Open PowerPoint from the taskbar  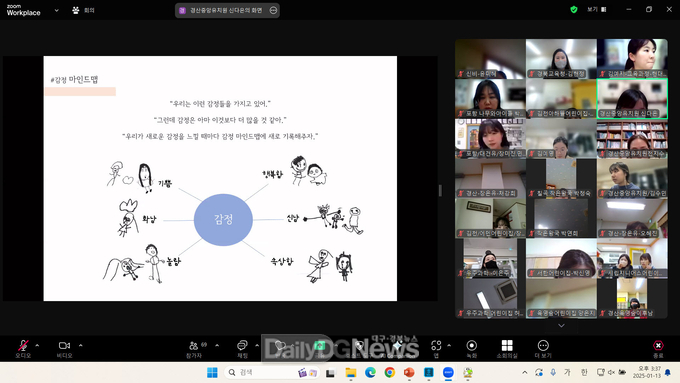(x=409, y=372)
